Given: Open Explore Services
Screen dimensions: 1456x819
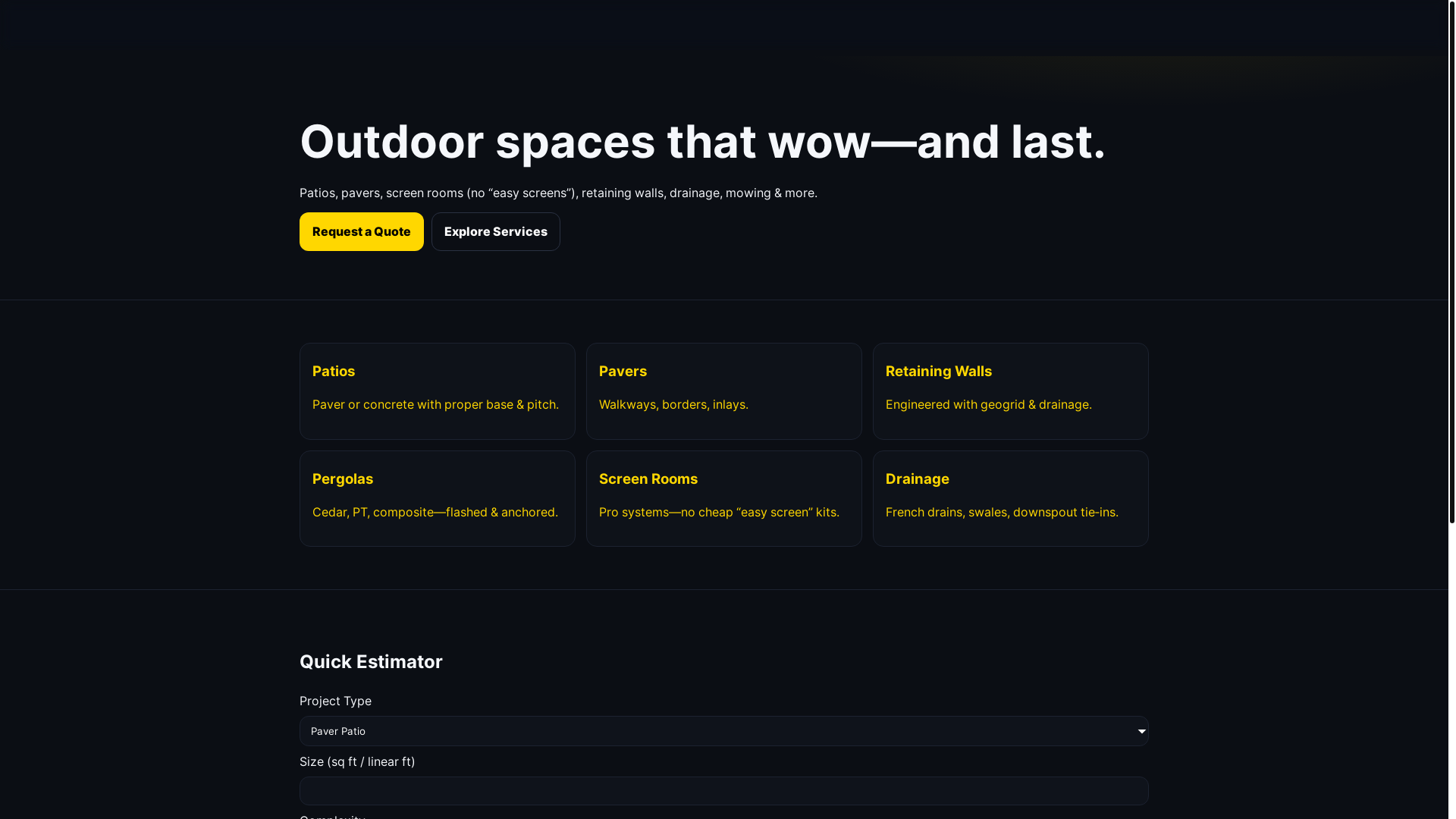Looking at the screenshot, I should pos(495,231).
